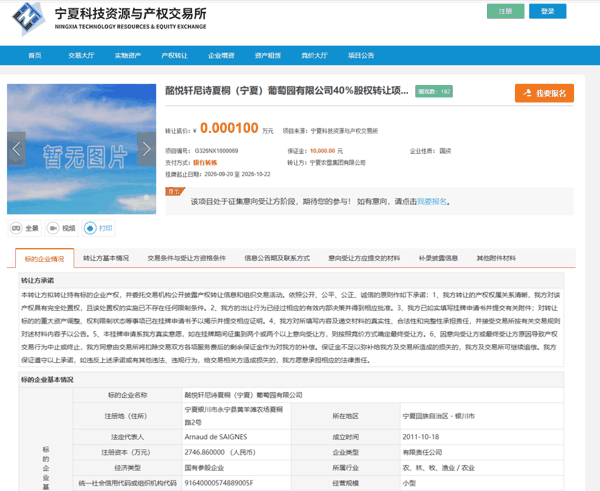The height and width of the screenshot is (491, 600).
Task: Open 交易大厅 in the navigation bar
Action: pos(81,55)
